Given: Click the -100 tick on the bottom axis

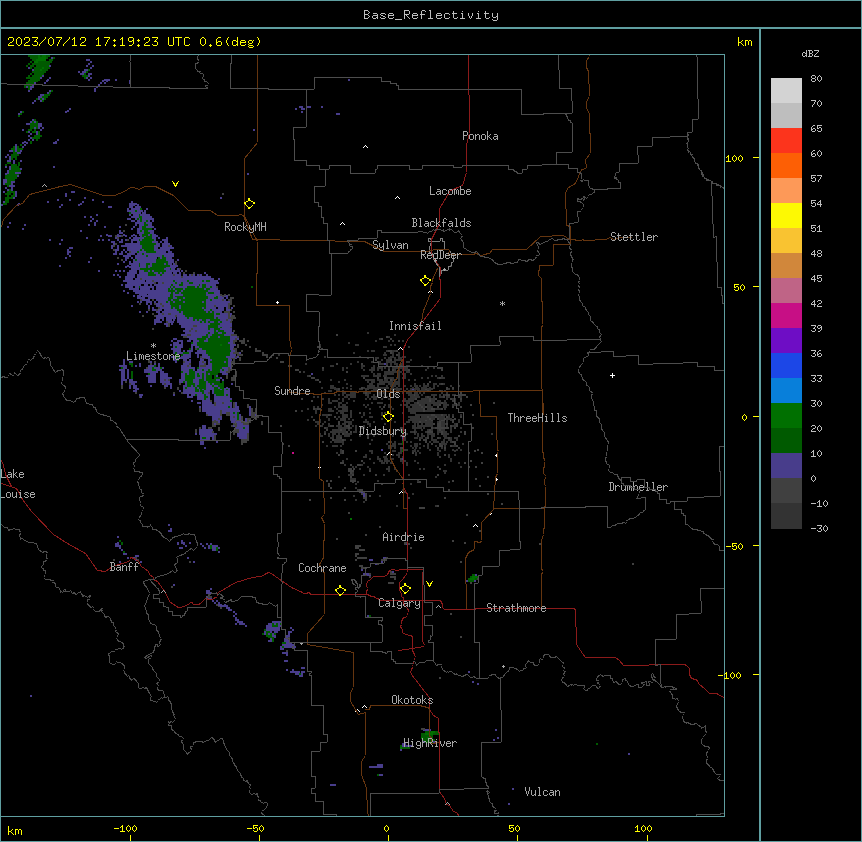Looking at the screenshot, I should tap(125, 828).
